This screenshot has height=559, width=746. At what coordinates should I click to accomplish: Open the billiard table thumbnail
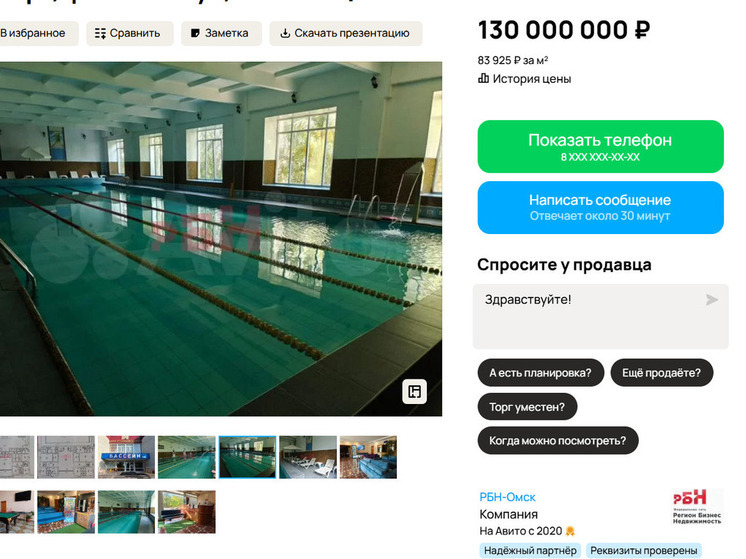coord(17,512)
